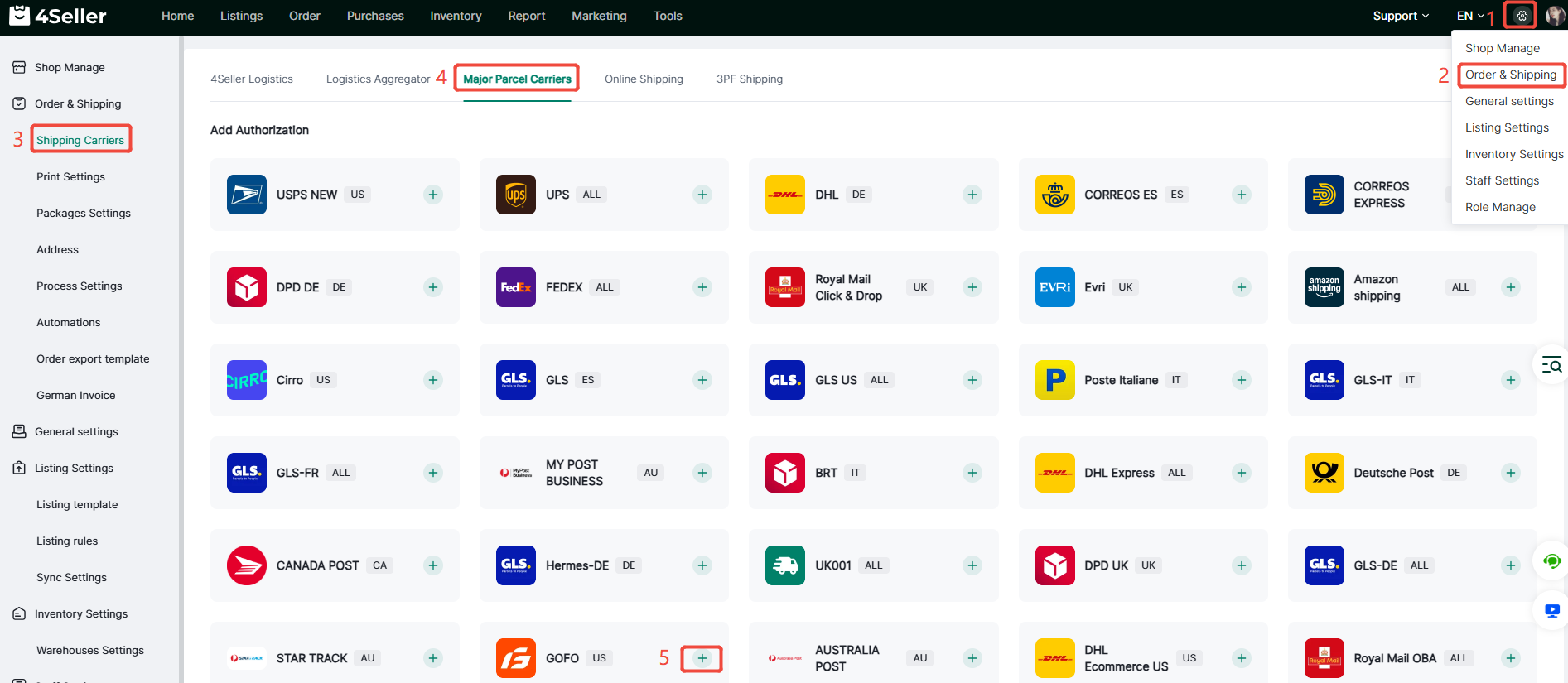The height and width of the screenshot is (683, 1568).
Task: Add CORREOS ES authorization plus
Action: [1242, 195]
